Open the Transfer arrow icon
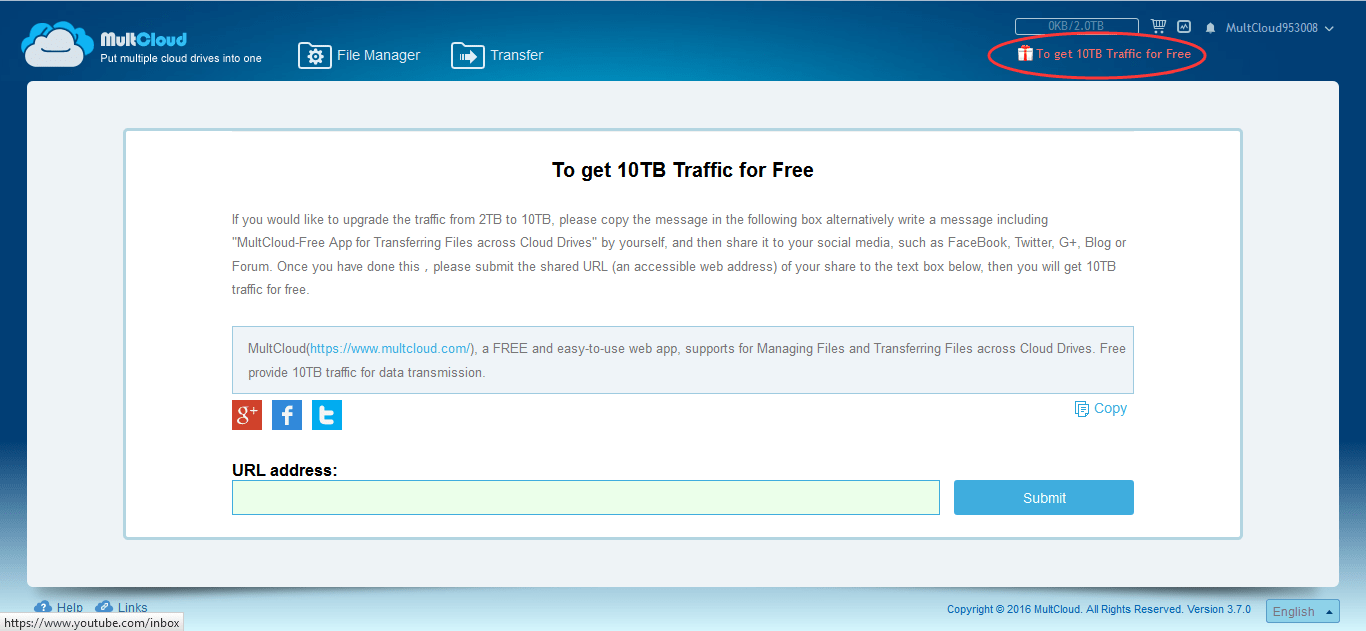This screenshot has width=1366, height=631. [x=468, y=56]
